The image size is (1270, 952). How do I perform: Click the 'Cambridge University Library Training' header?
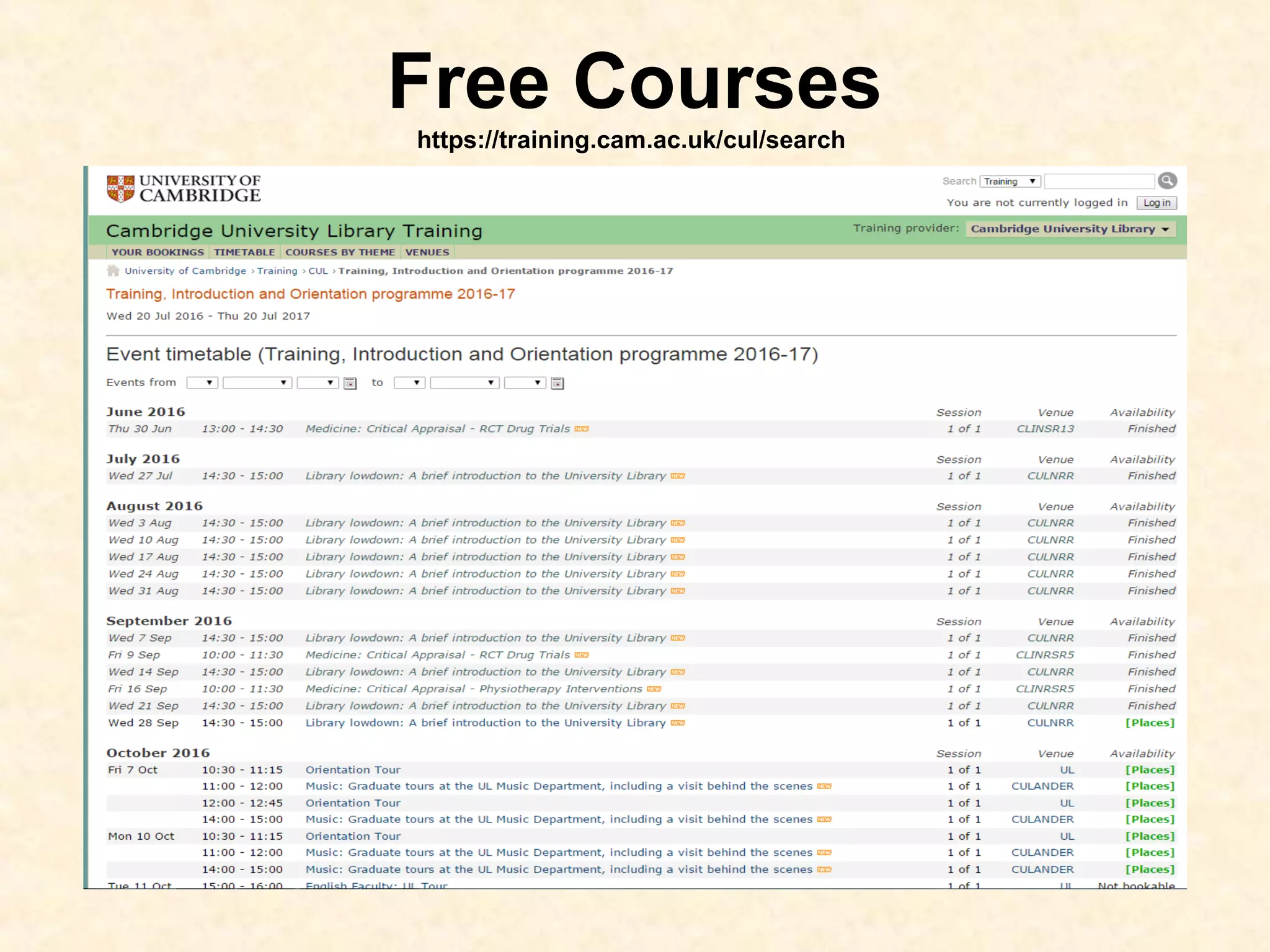(294, 231)
